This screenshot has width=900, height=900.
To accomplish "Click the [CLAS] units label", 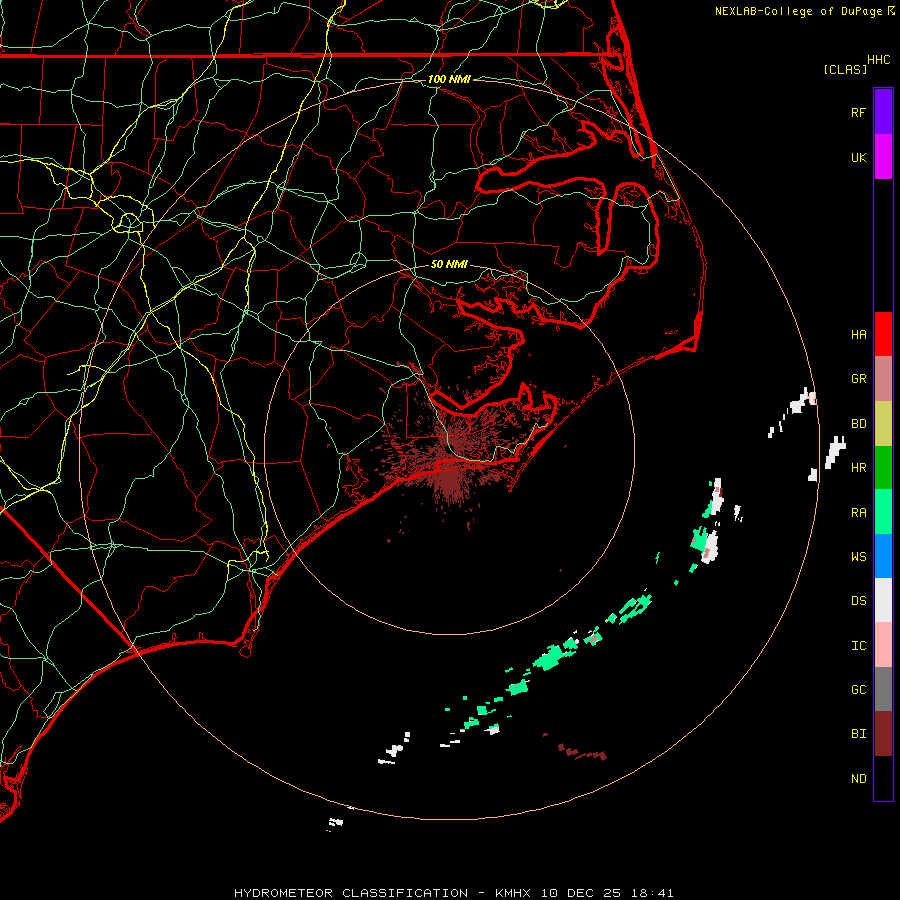I will (845, 69).
